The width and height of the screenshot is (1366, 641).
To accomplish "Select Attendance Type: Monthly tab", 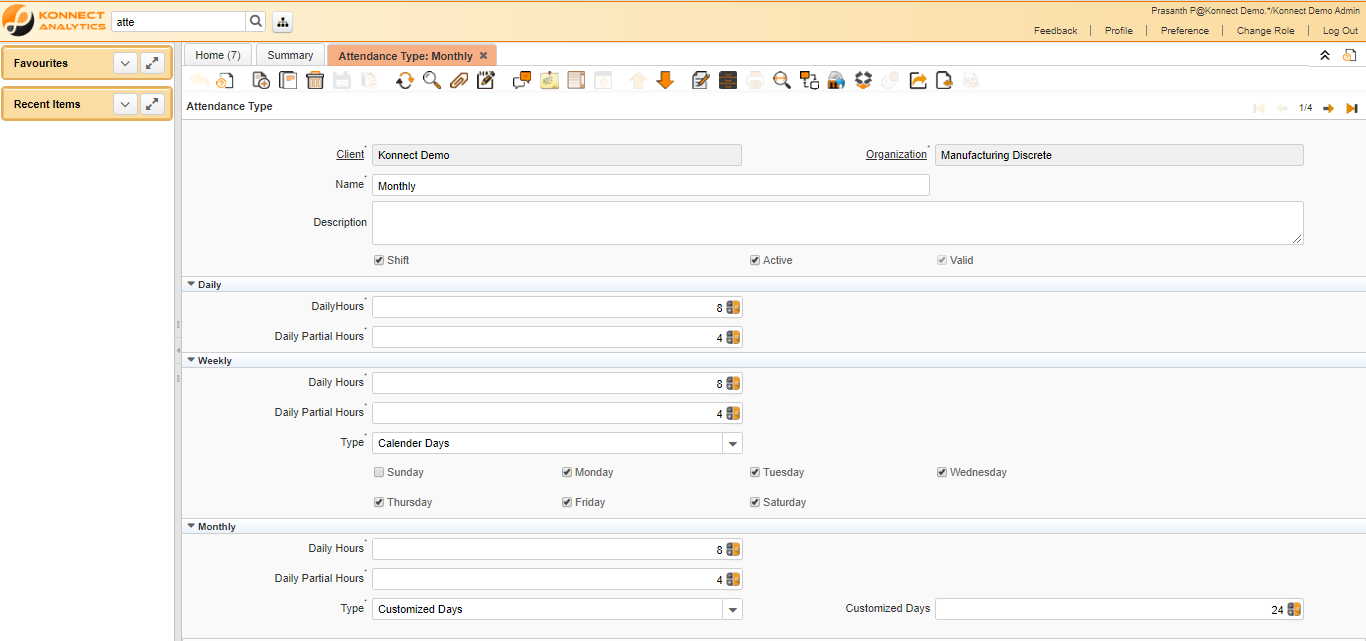I will pyautogui.click(x=405, y=56).
